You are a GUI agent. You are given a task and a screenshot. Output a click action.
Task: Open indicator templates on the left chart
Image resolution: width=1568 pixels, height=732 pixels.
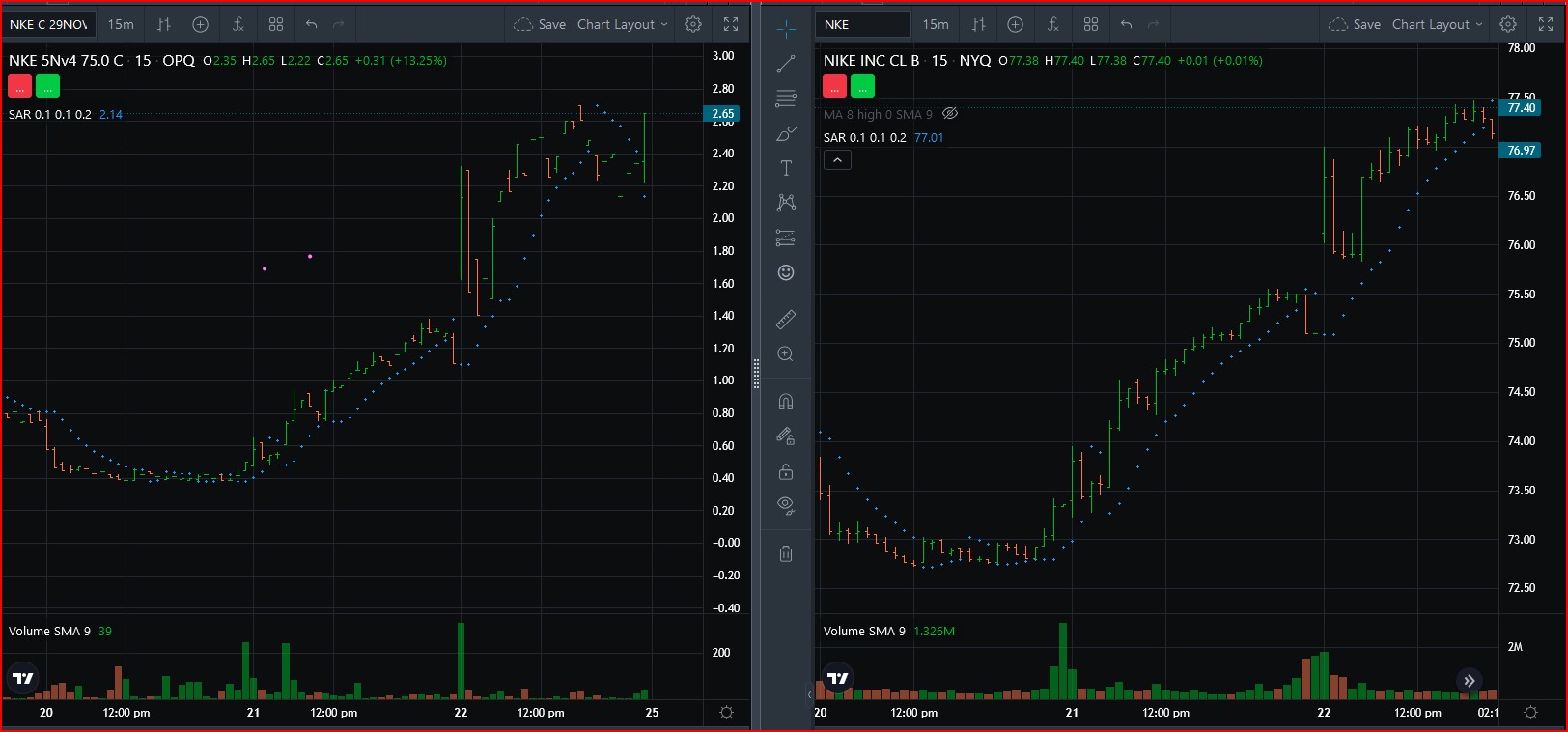[x=276, y=24]
